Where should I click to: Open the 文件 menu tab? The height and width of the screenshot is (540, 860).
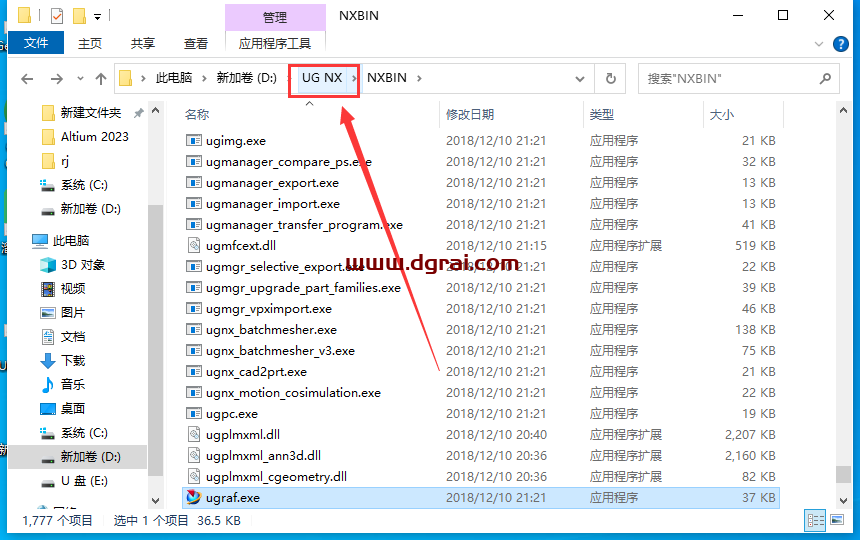(36, 43)
